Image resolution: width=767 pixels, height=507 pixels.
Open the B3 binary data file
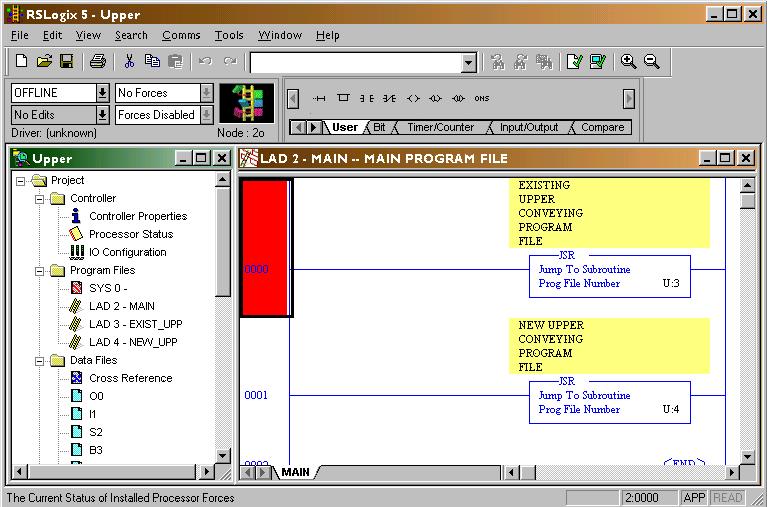pyautogui.click(x=96, y=450)
